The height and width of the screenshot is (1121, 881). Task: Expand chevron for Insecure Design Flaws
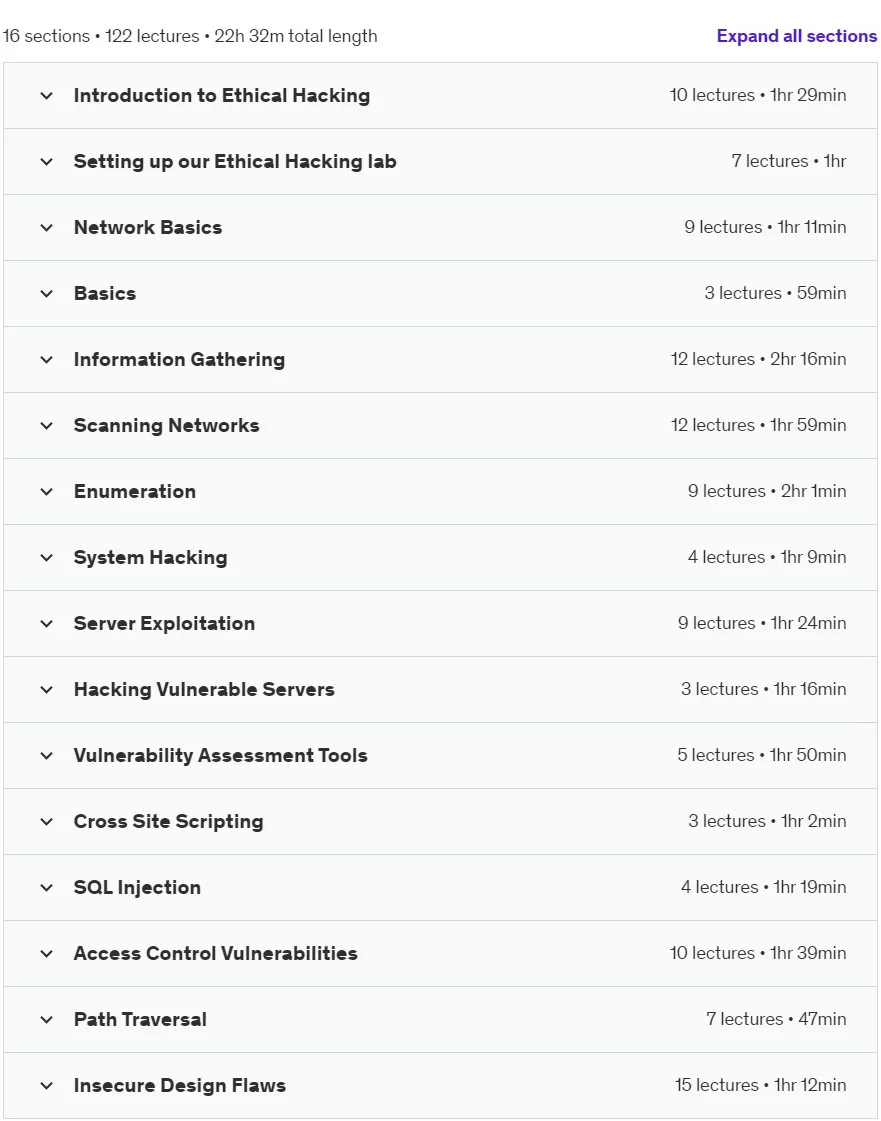[x=46, y=1086]
